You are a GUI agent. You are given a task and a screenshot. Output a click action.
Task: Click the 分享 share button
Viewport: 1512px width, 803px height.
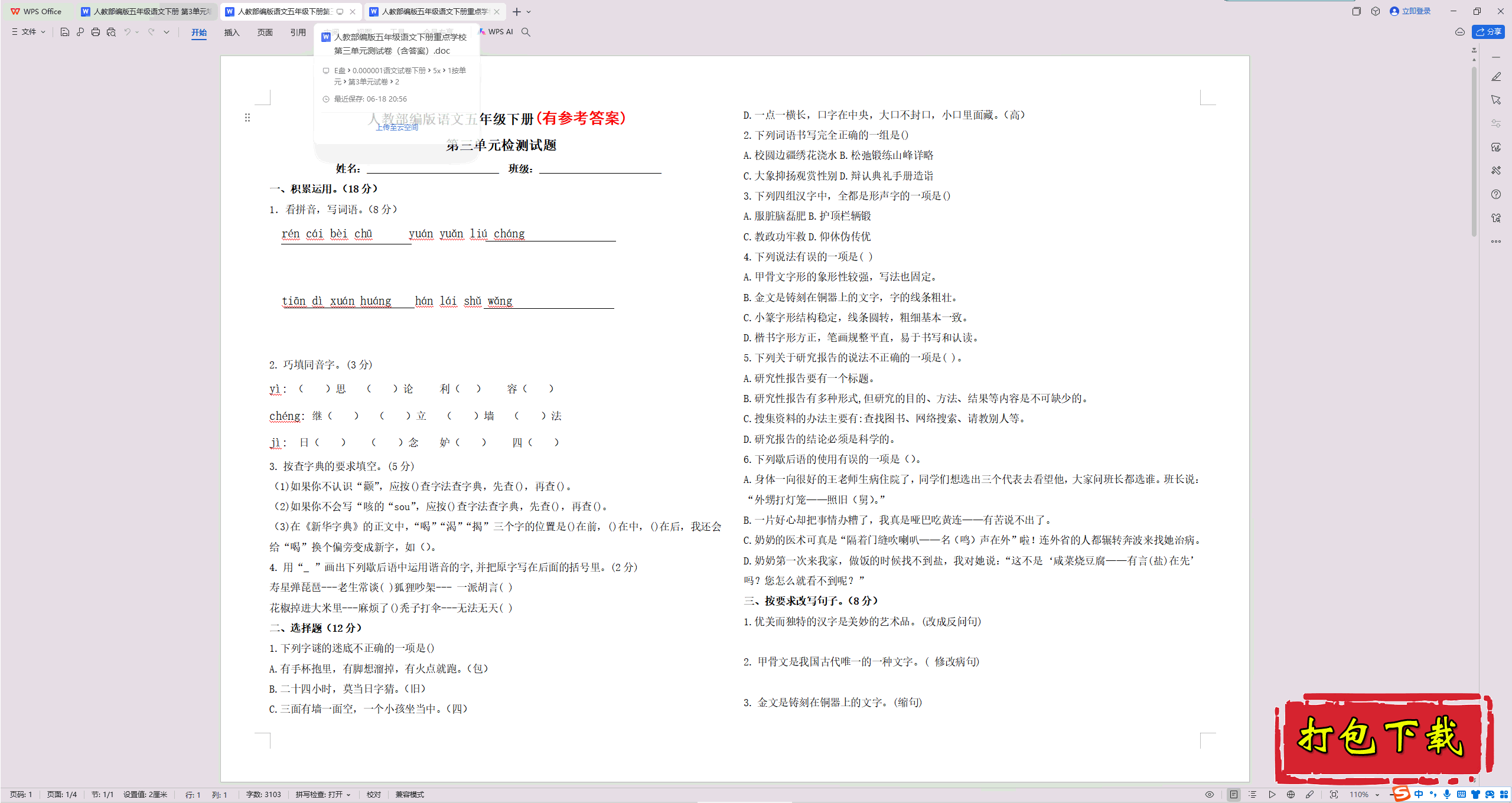(x=1489, y=32)
